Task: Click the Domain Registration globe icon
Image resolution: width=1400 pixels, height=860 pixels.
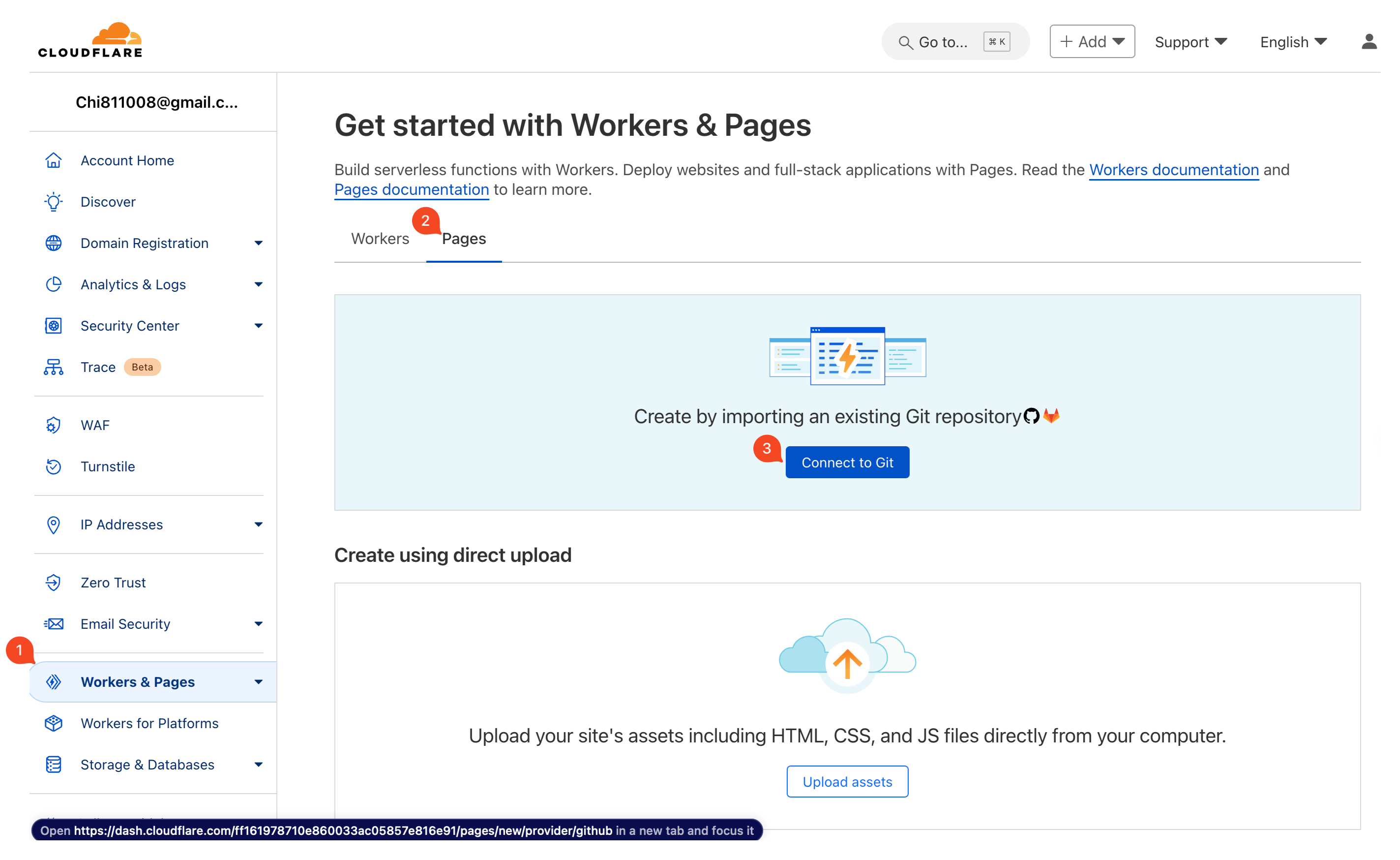Action: (54, 243)
